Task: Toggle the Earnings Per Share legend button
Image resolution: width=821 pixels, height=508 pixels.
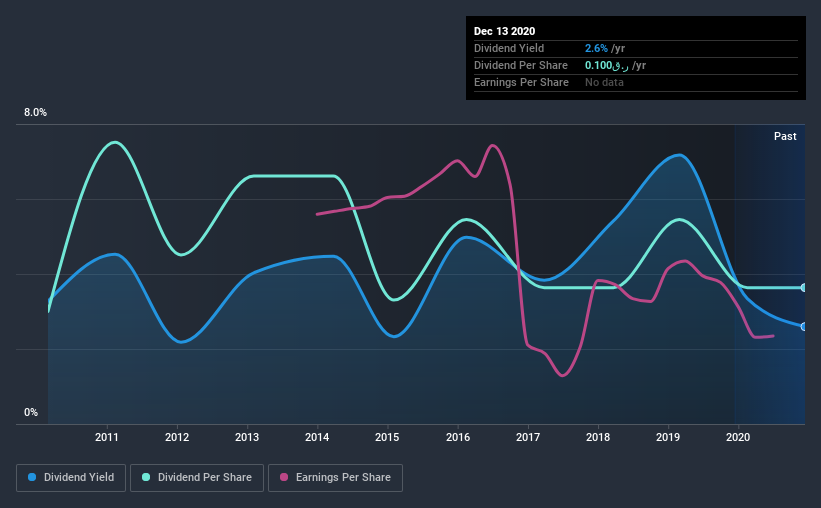Action: (x=335, y=478)
